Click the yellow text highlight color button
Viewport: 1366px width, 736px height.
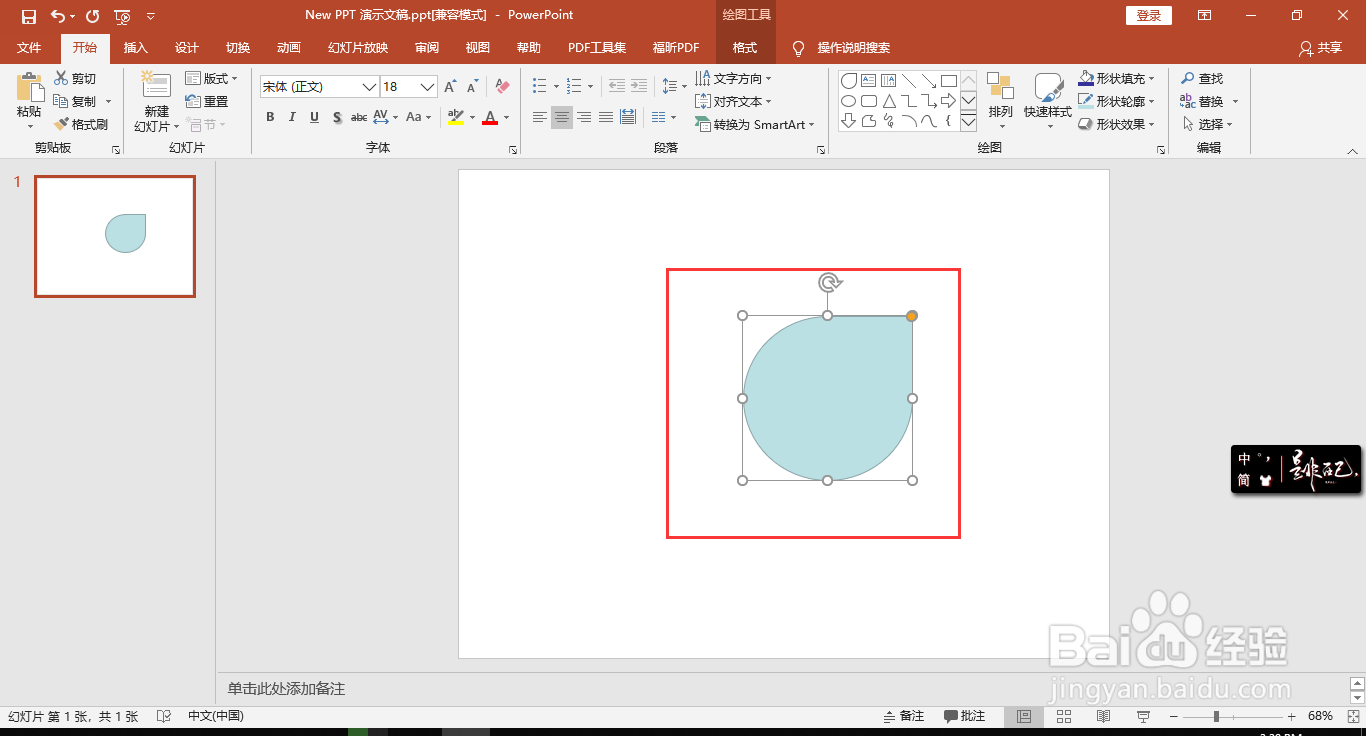pyautogui.click(x=455, y=118)
